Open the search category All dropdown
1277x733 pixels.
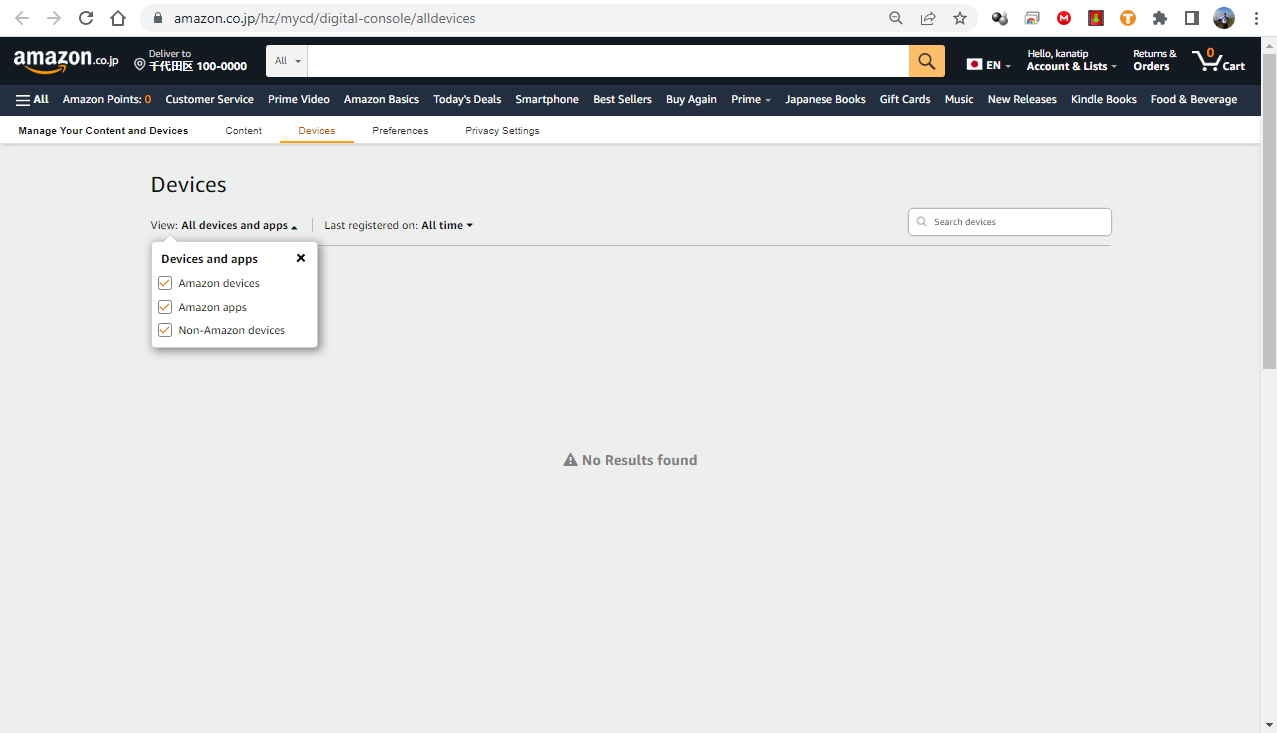click(287, 61)
